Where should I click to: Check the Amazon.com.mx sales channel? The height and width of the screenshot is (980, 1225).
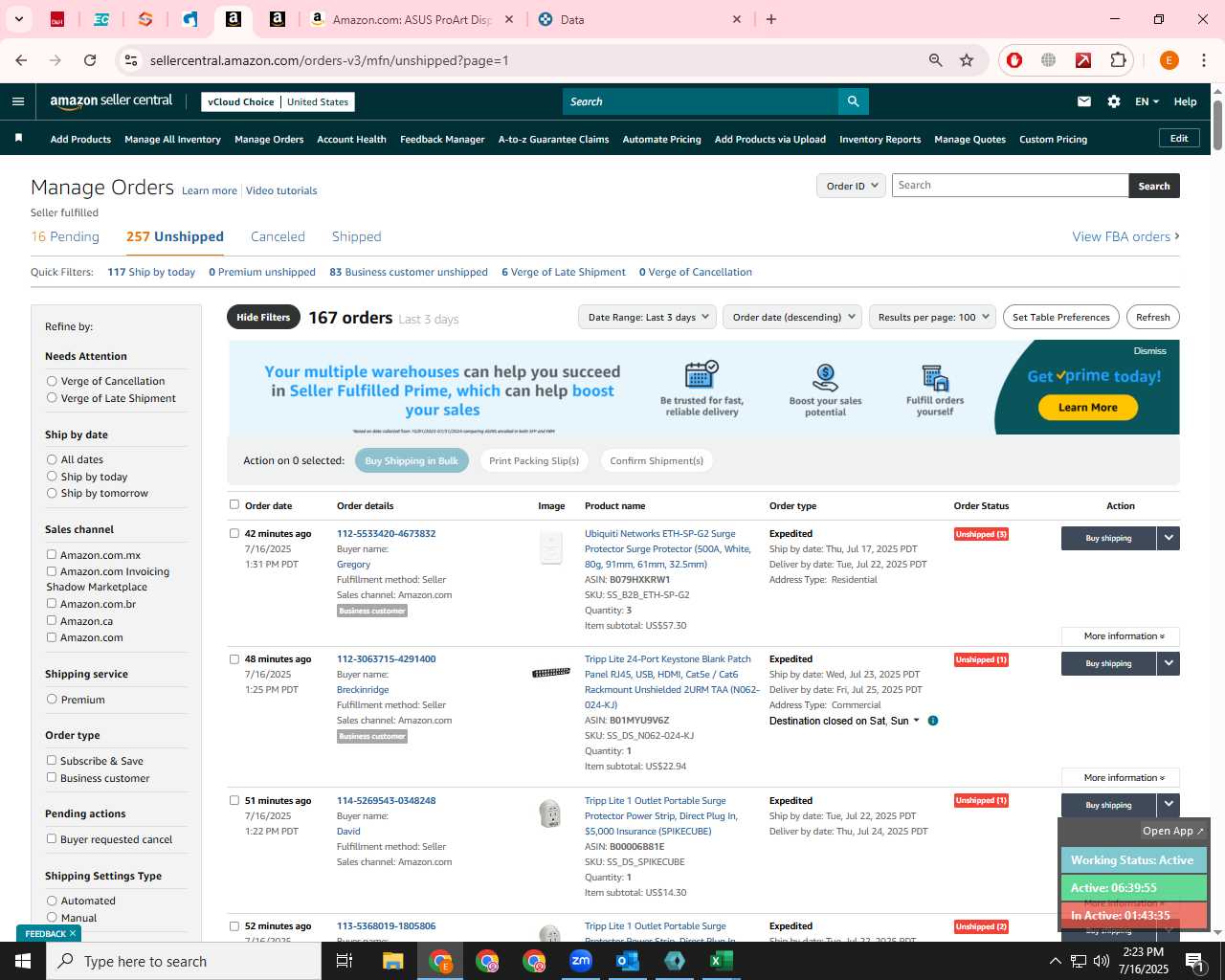[x=52, y=555]
